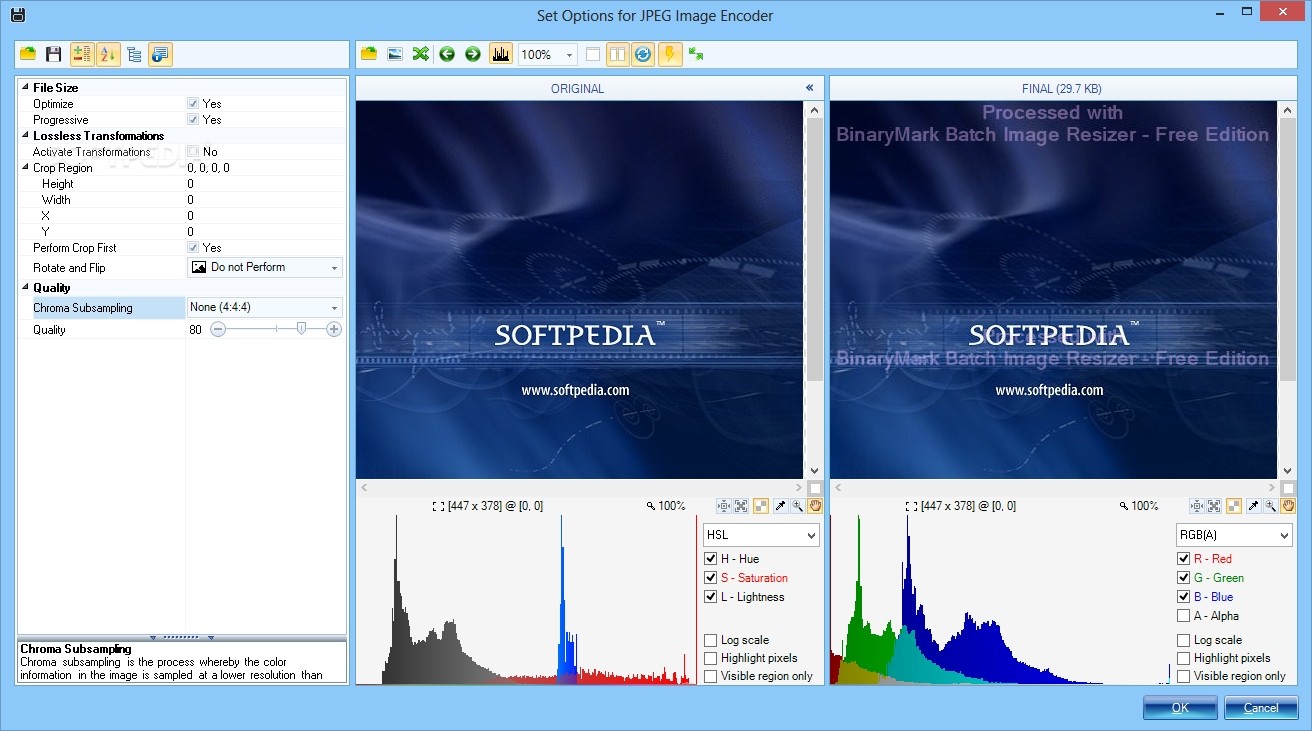The height and width of the screenshot is (731, 1312).
Task: Click the tree hierarchy toolbar icon
Action: 134,54
